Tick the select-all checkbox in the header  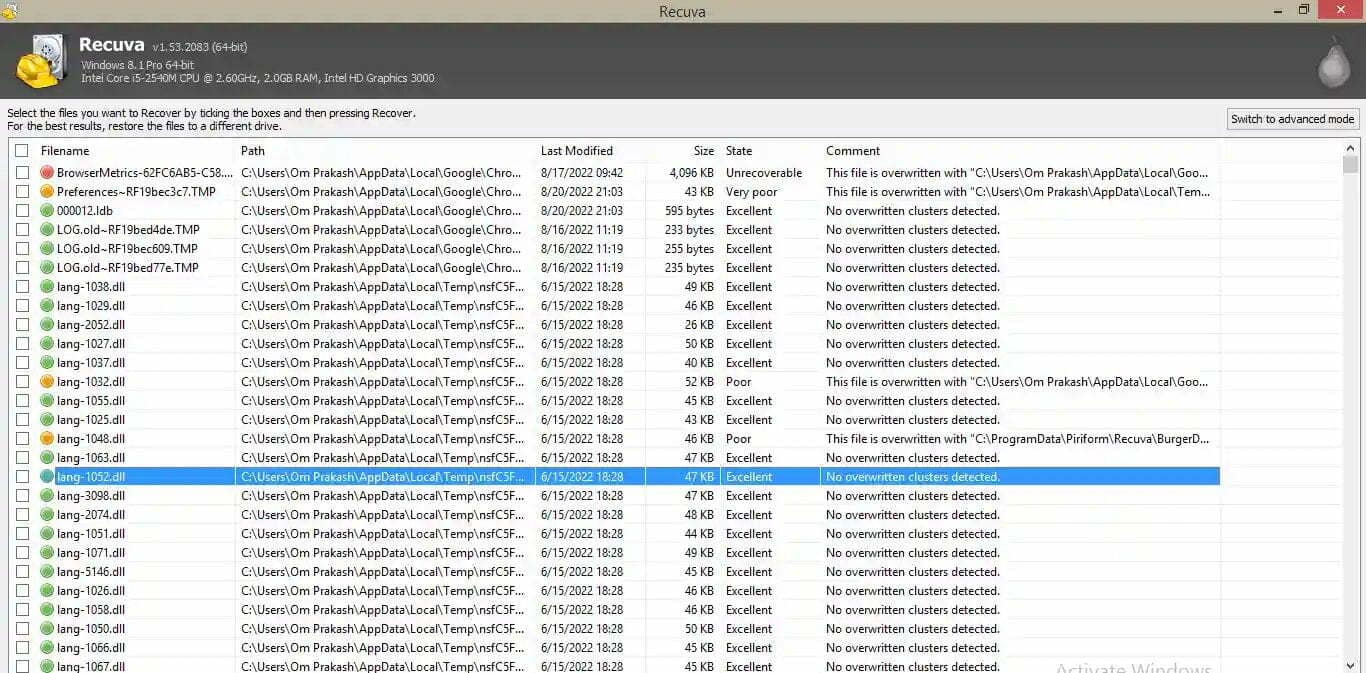coord(22,151)
